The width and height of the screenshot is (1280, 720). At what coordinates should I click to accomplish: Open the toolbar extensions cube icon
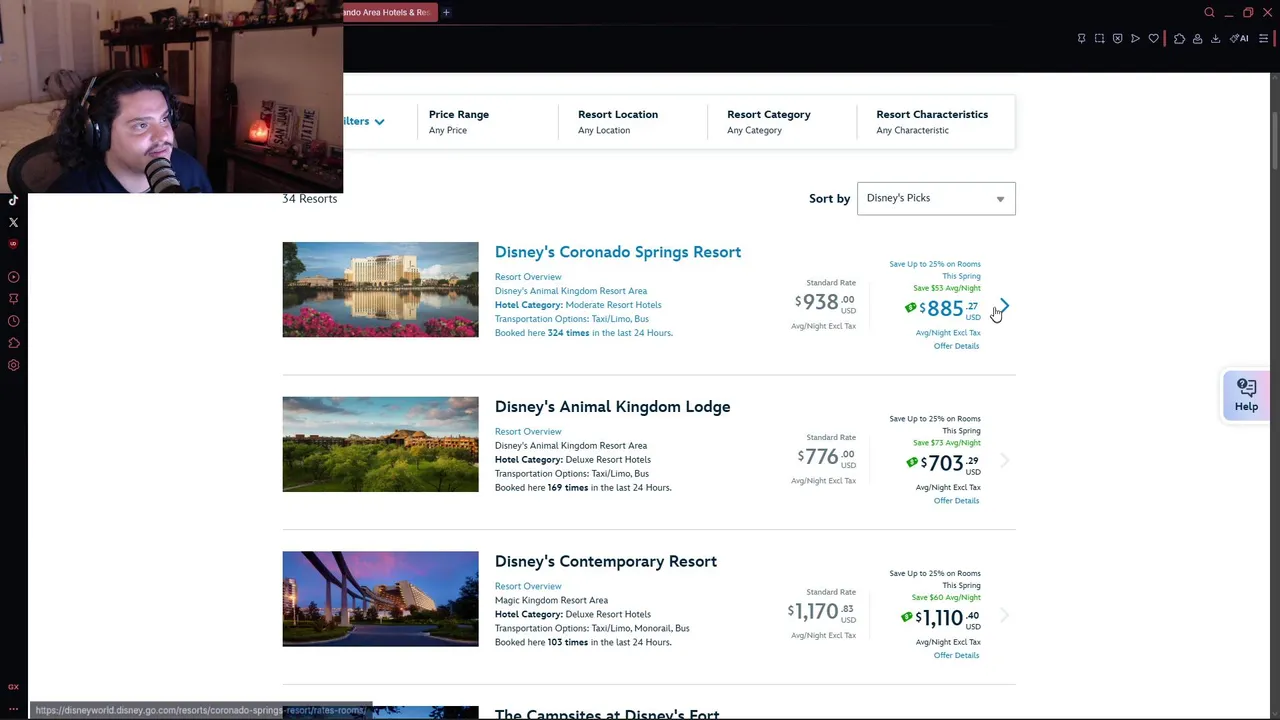tap(1179, 38)
